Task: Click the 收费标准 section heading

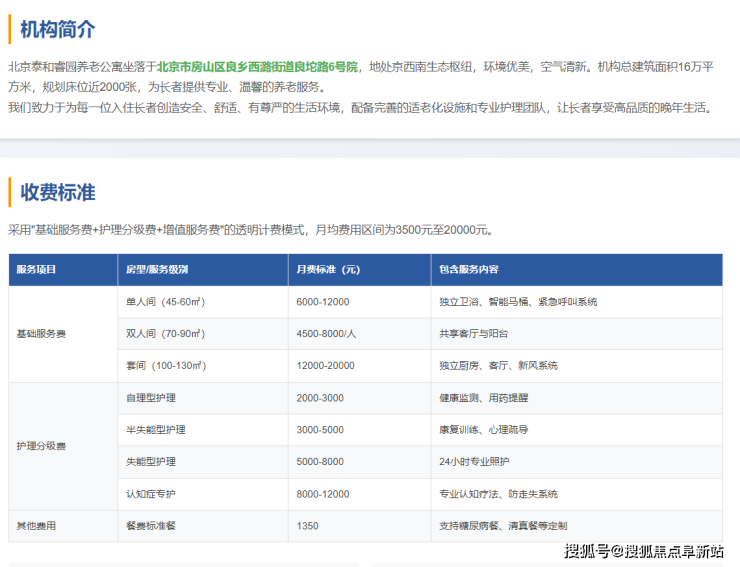Action: (58, 192)
